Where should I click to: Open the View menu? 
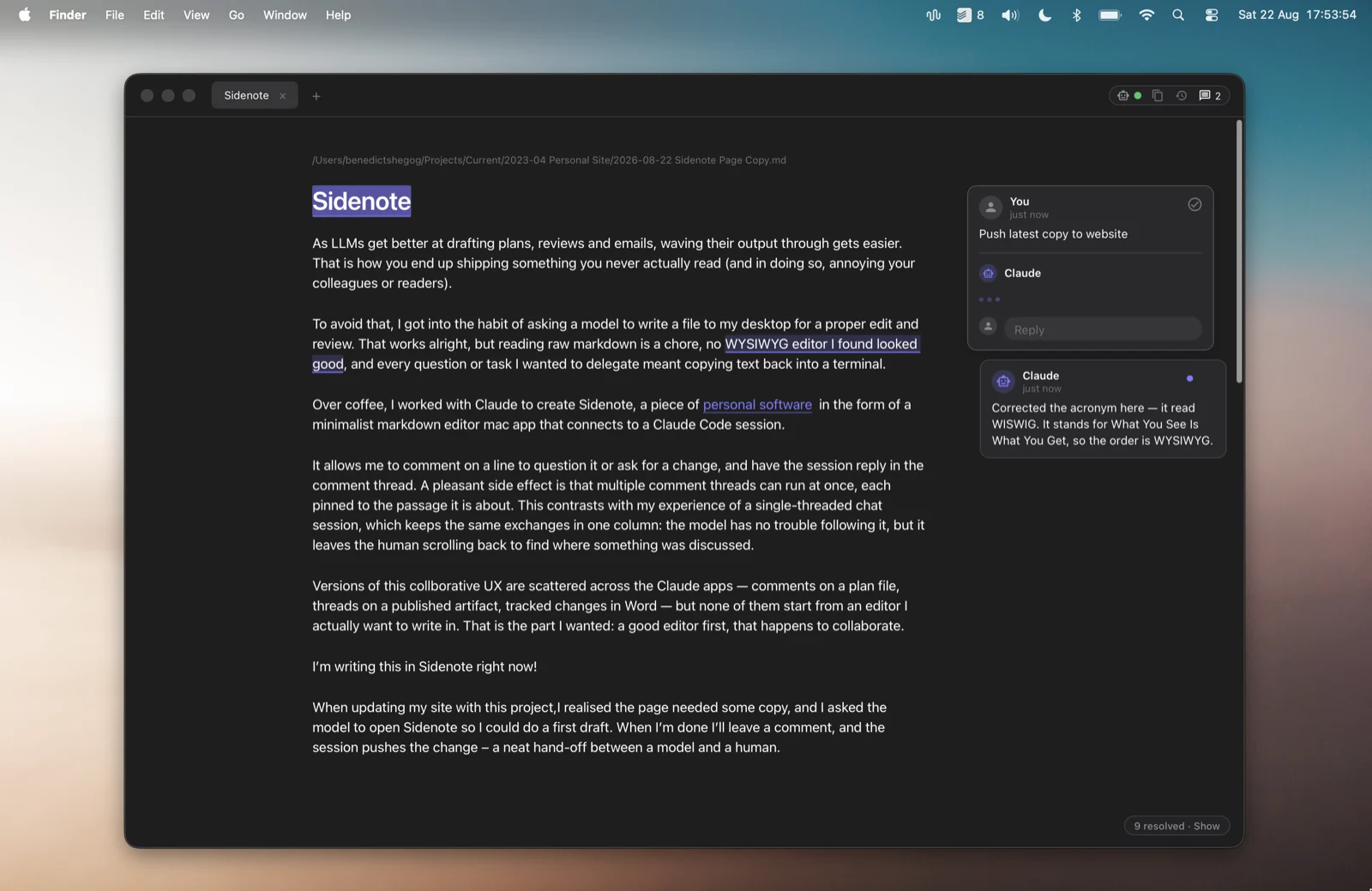coord(196,15)
